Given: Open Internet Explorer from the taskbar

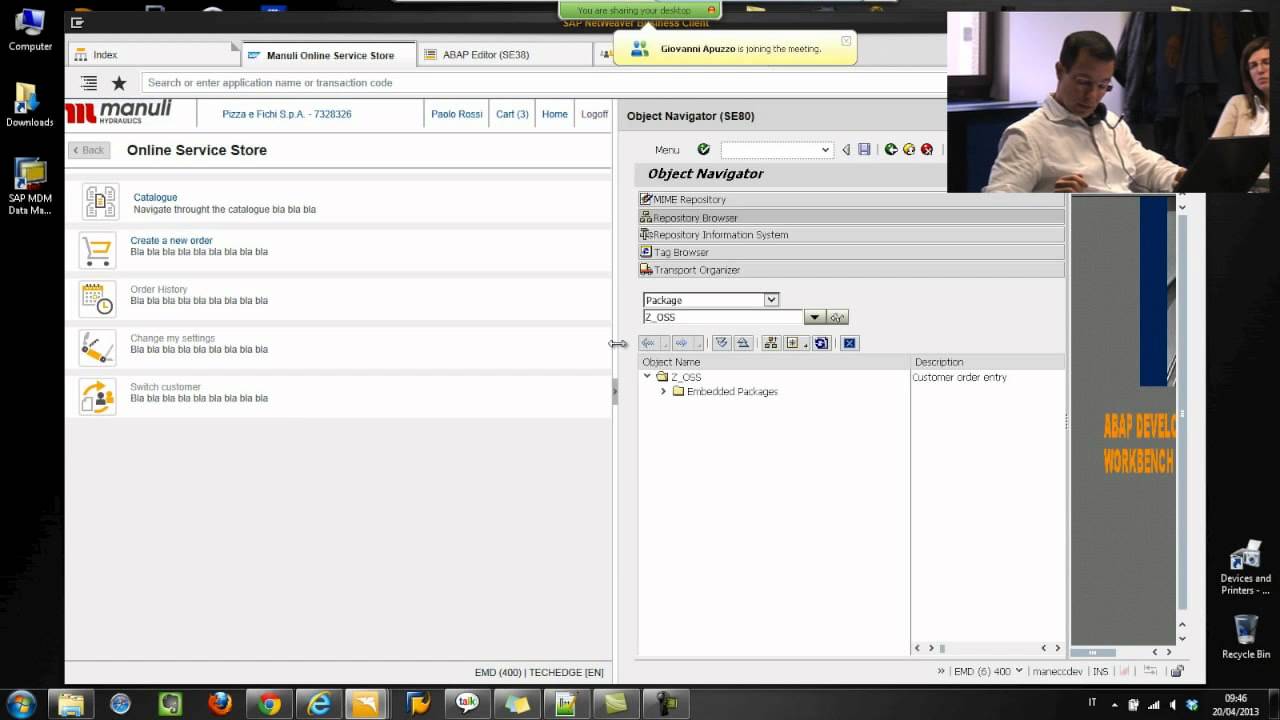Looking at the screenshot, I should coord(319,704).
